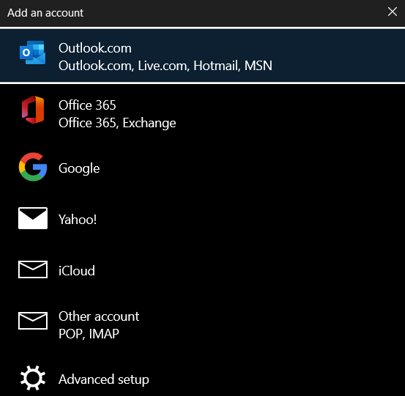Click the Outlook.com logo icon
Screen dimensions: 405x396
33,53
